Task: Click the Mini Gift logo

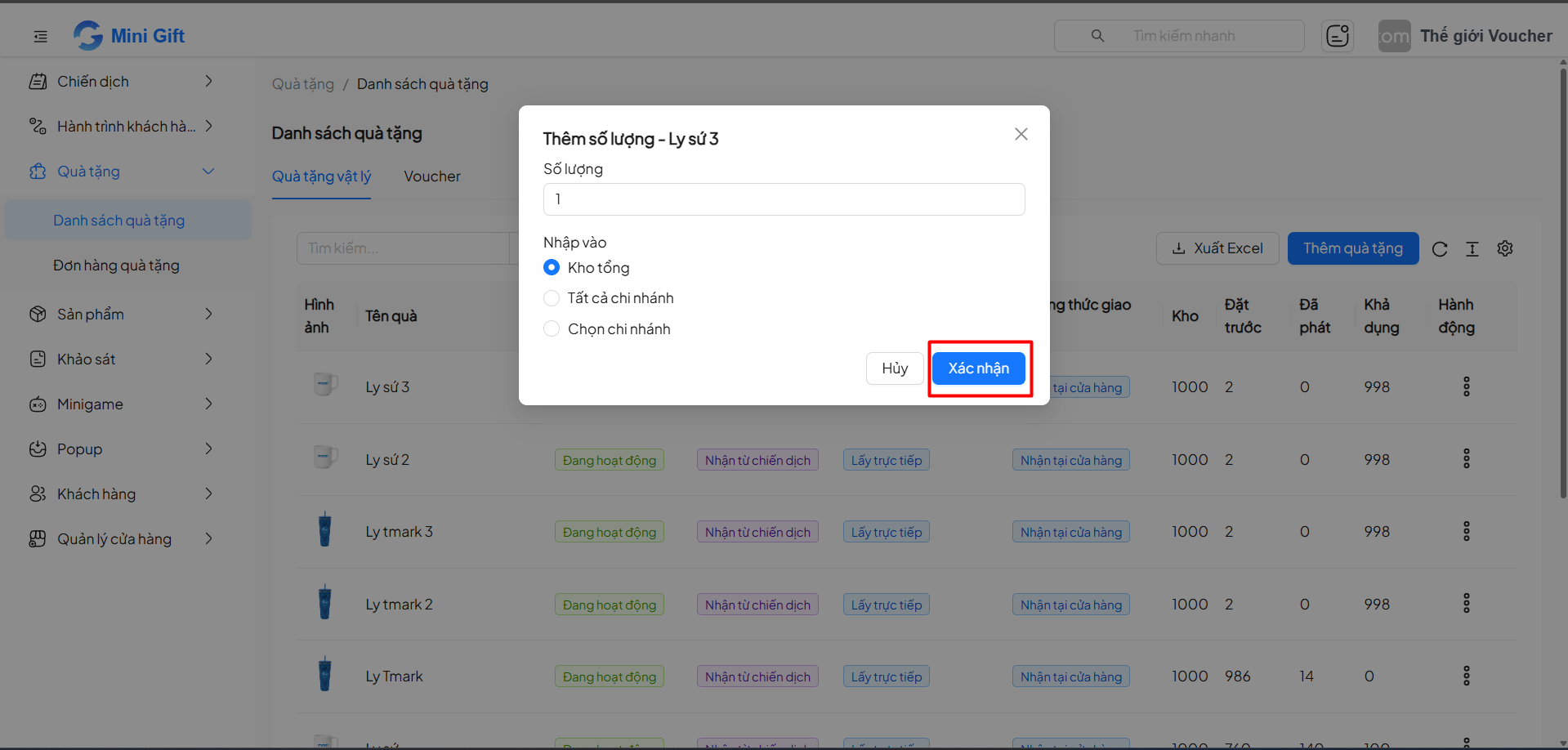Action: 129,35
